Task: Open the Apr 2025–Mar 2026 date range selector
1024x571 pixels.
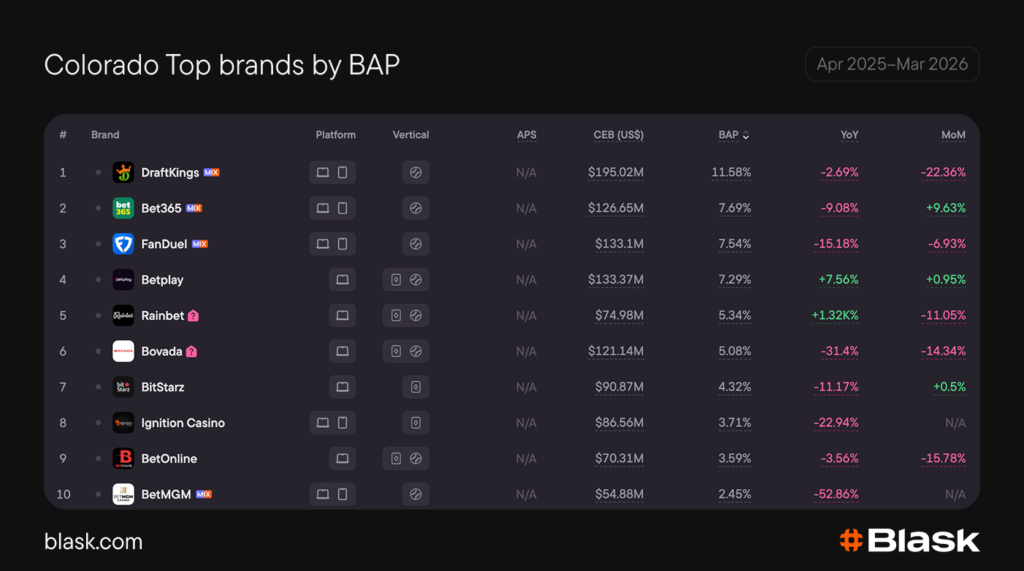Action: (891, 64)
